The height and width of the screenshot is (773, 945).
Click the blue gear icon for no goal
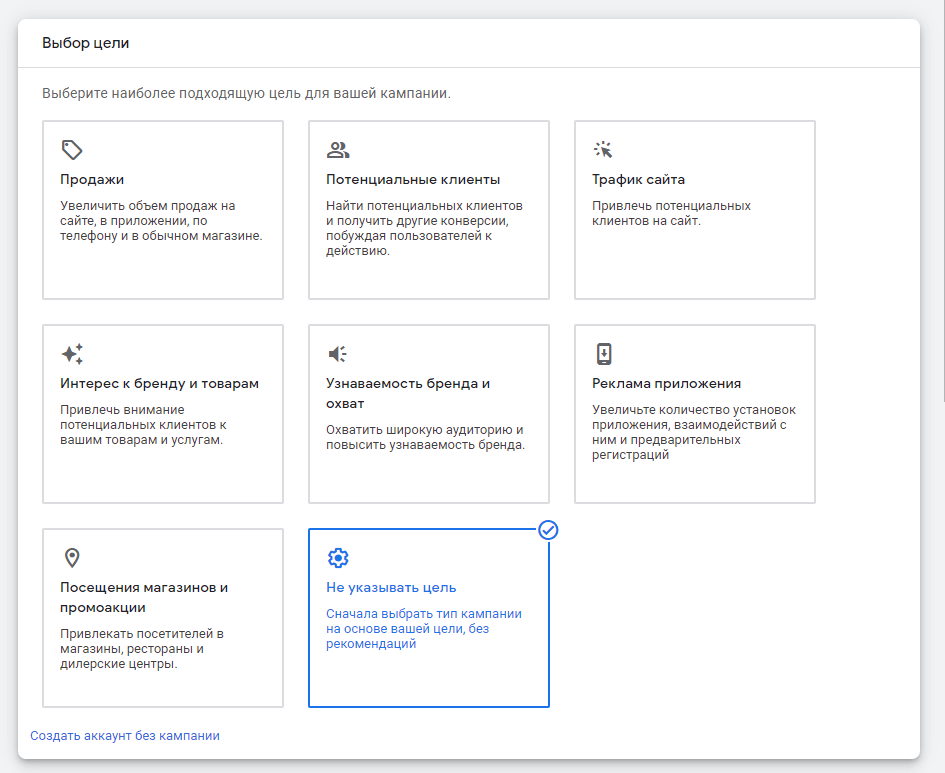(338, 558)
